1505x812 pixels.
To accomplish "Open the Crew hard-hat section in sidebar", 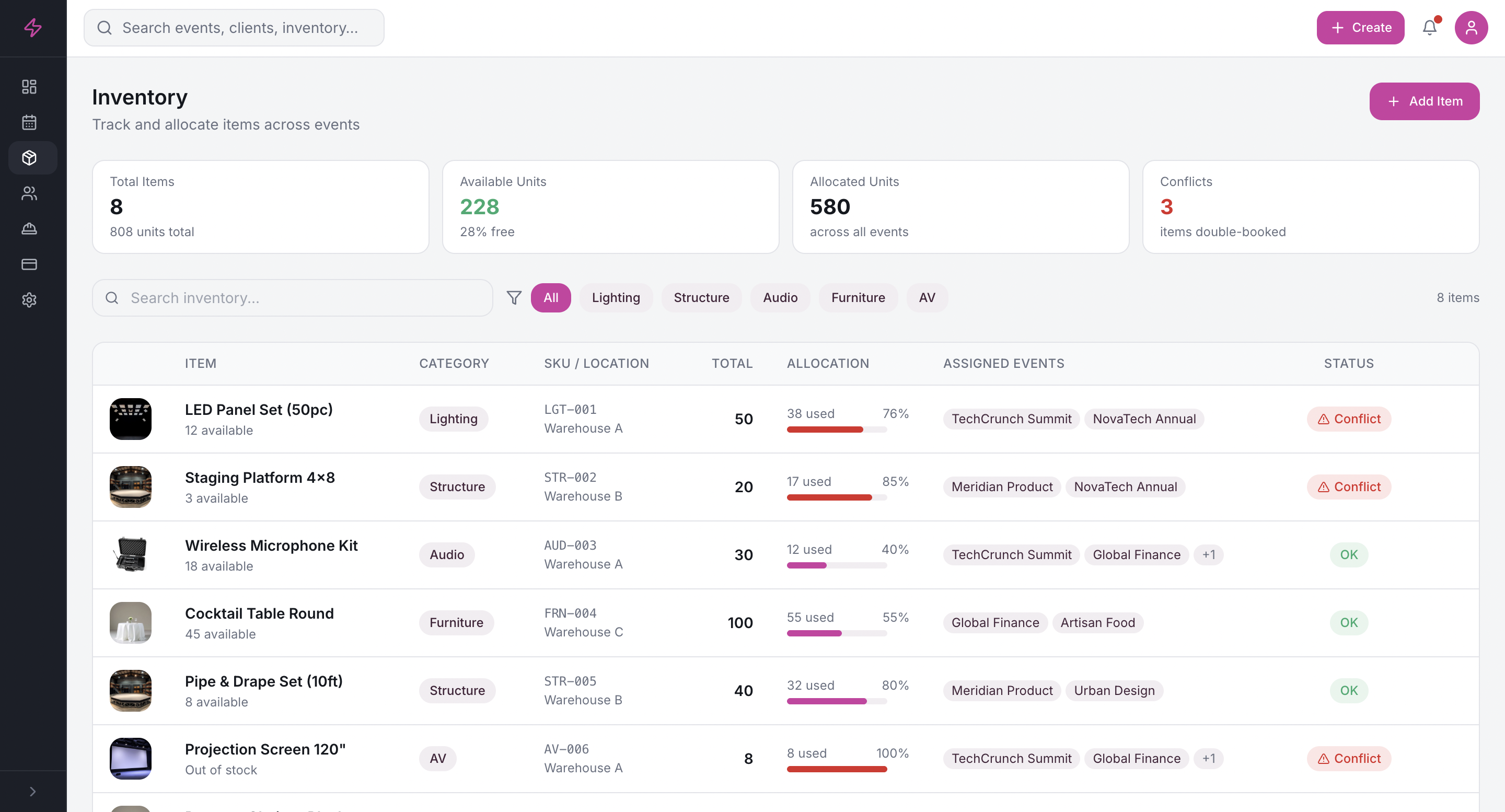I will 29,228.
